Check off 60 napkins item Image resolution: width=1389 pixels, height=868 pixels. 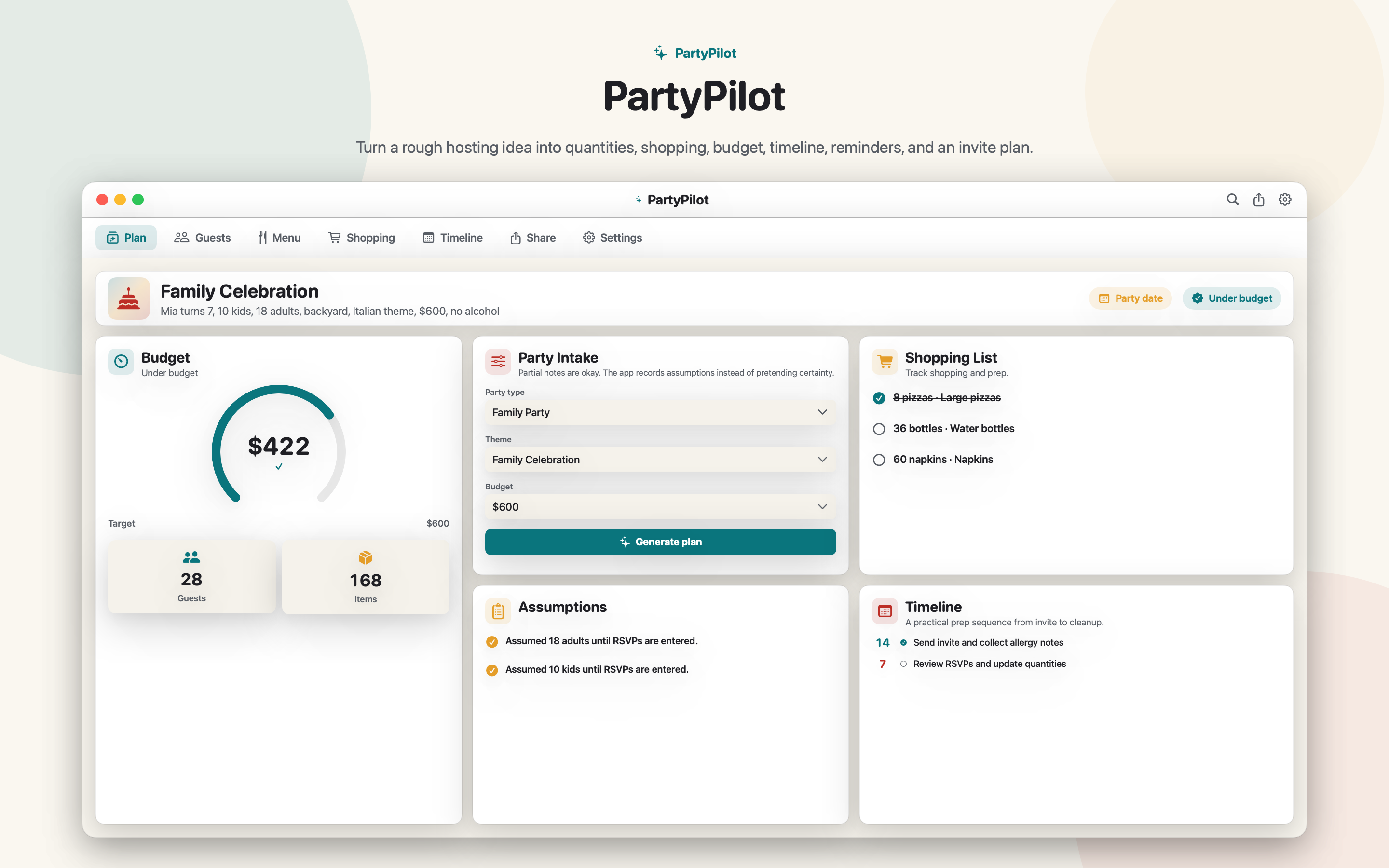tap(879, 460)
